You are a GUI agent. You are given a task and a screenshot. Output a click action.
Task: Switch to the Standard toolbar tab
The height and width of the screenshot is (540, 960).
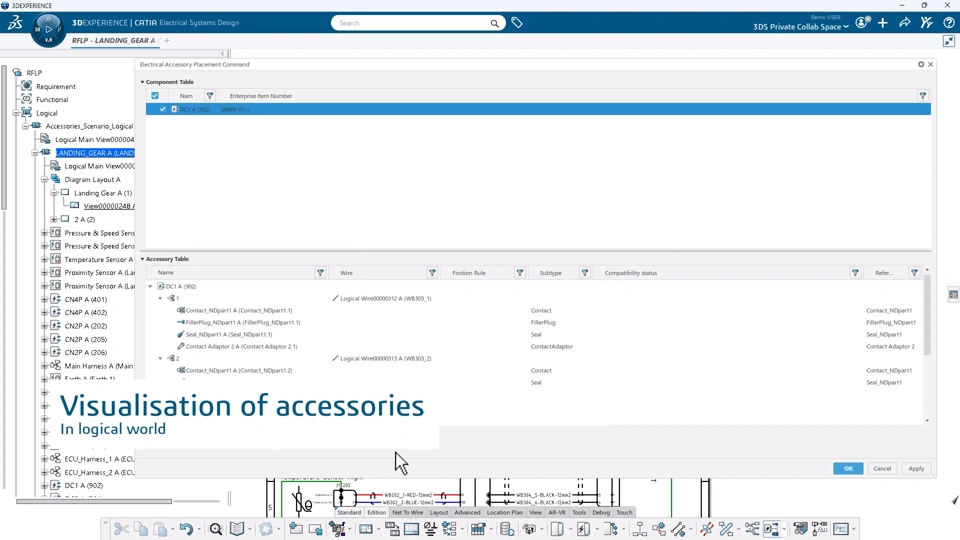(349, 512)
